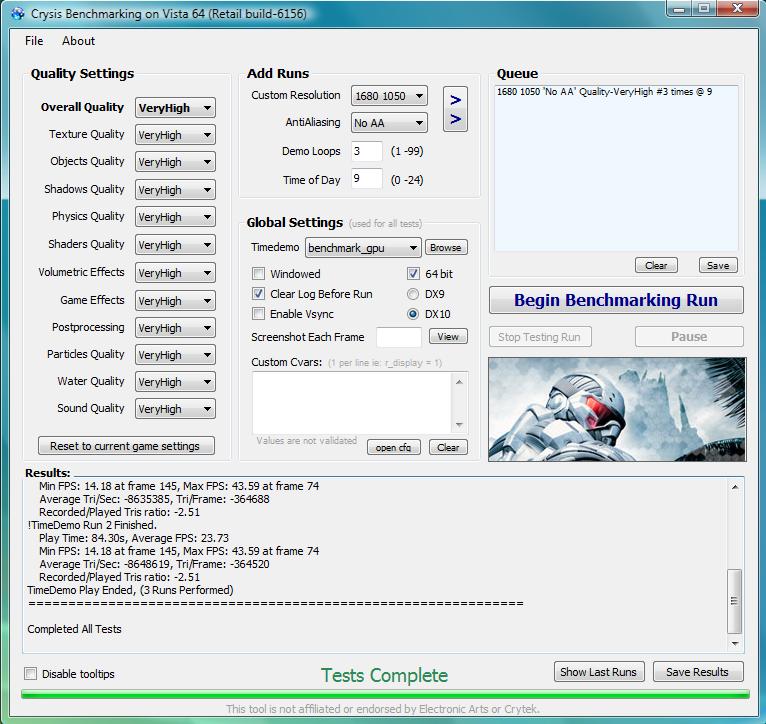Viewport: 766px width, 724px height.
Task: Click 'Tests Complete' status text
Action: [384, 675]
